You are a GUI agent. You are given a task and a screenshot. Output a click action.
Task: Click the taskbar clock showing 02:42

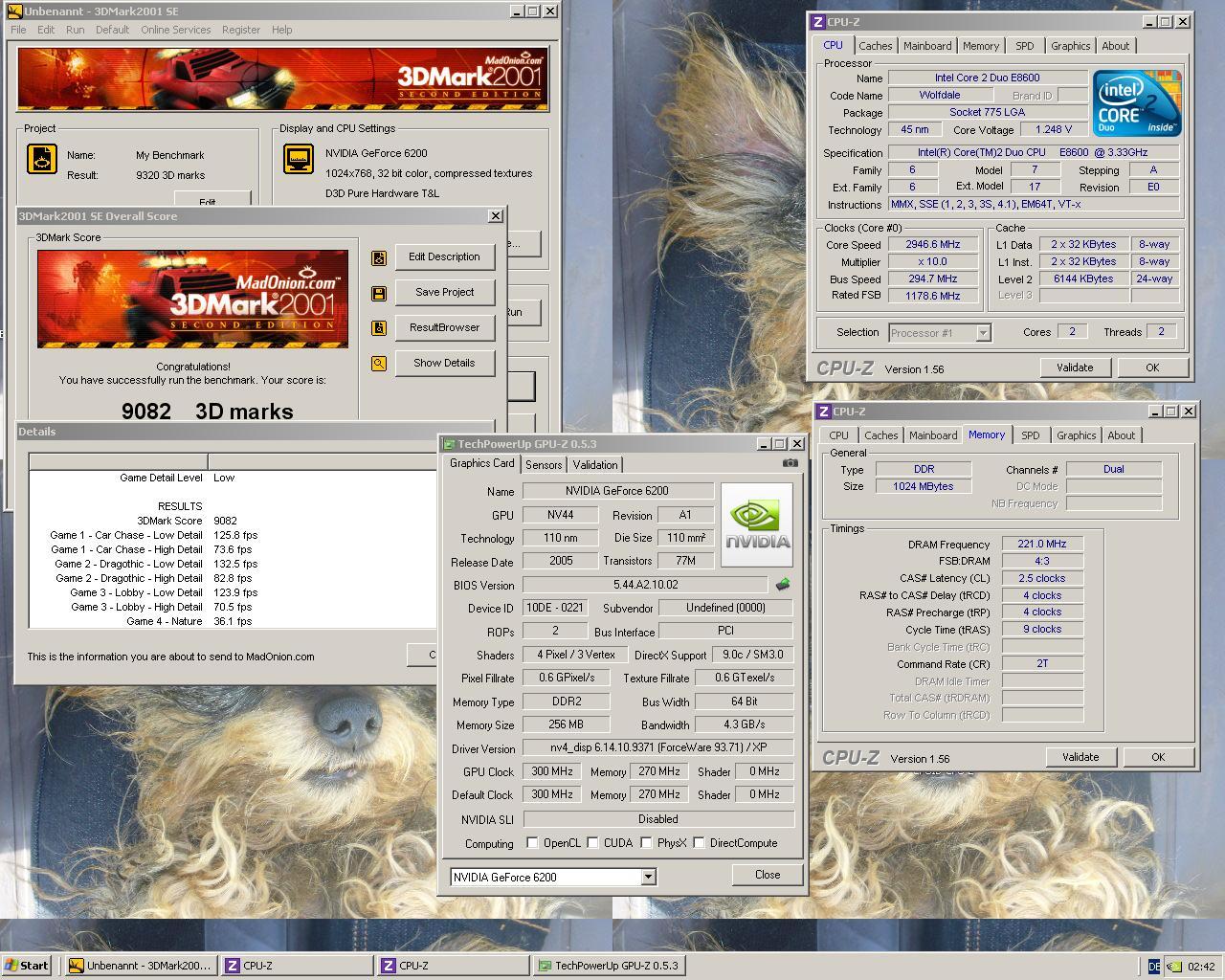(x=1200, y=967)
